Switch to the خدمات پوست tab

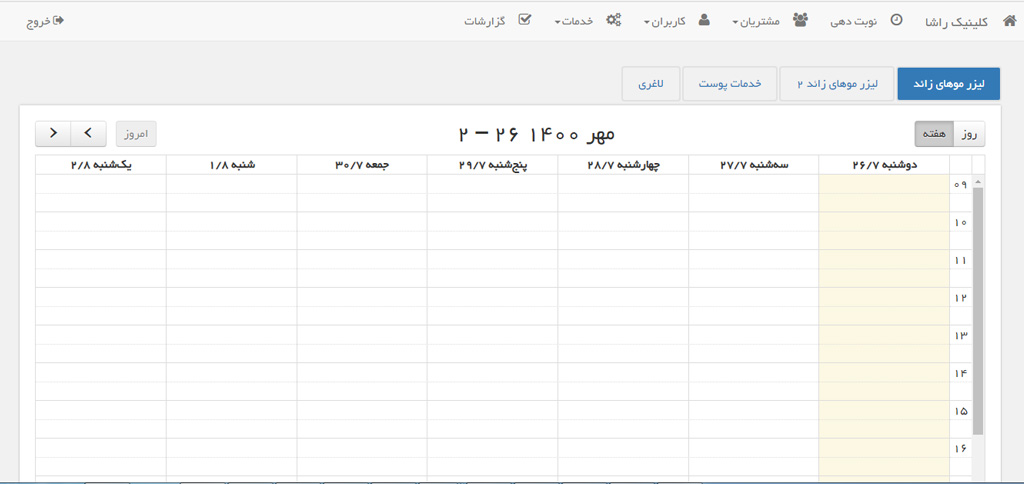(x=730, y=84)
